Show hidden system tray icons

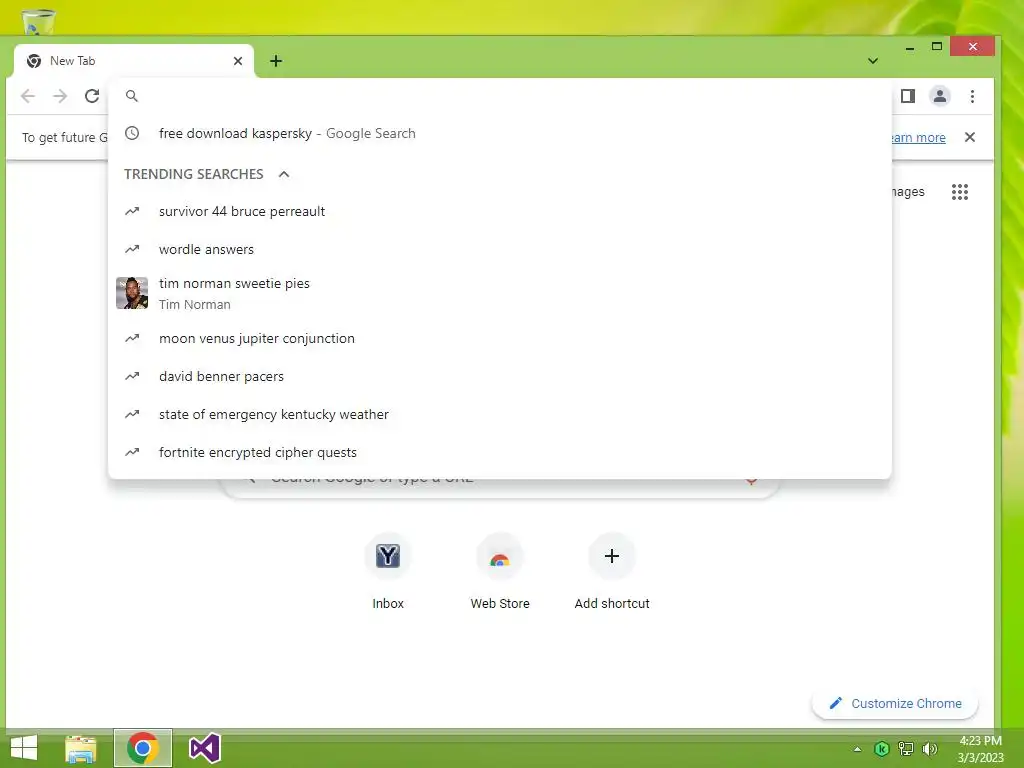857,749
